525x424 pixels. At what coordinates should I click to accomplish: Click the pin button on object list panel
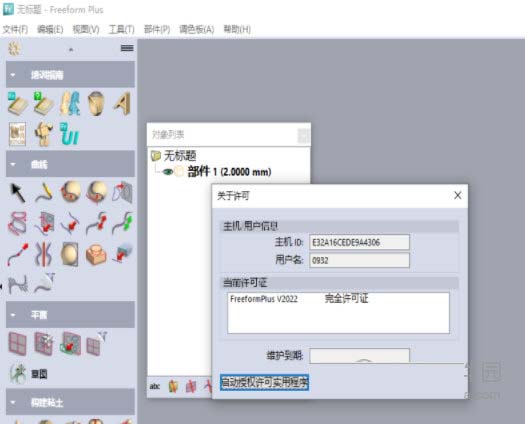304,136
